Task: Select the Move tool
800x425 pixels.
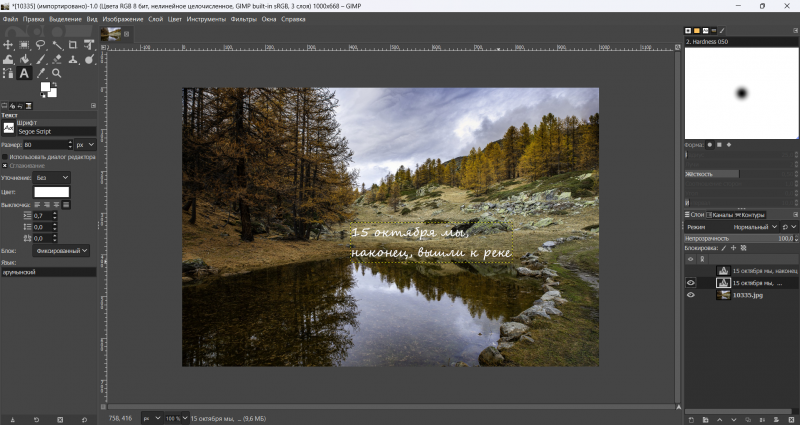Action: point(8,45)
